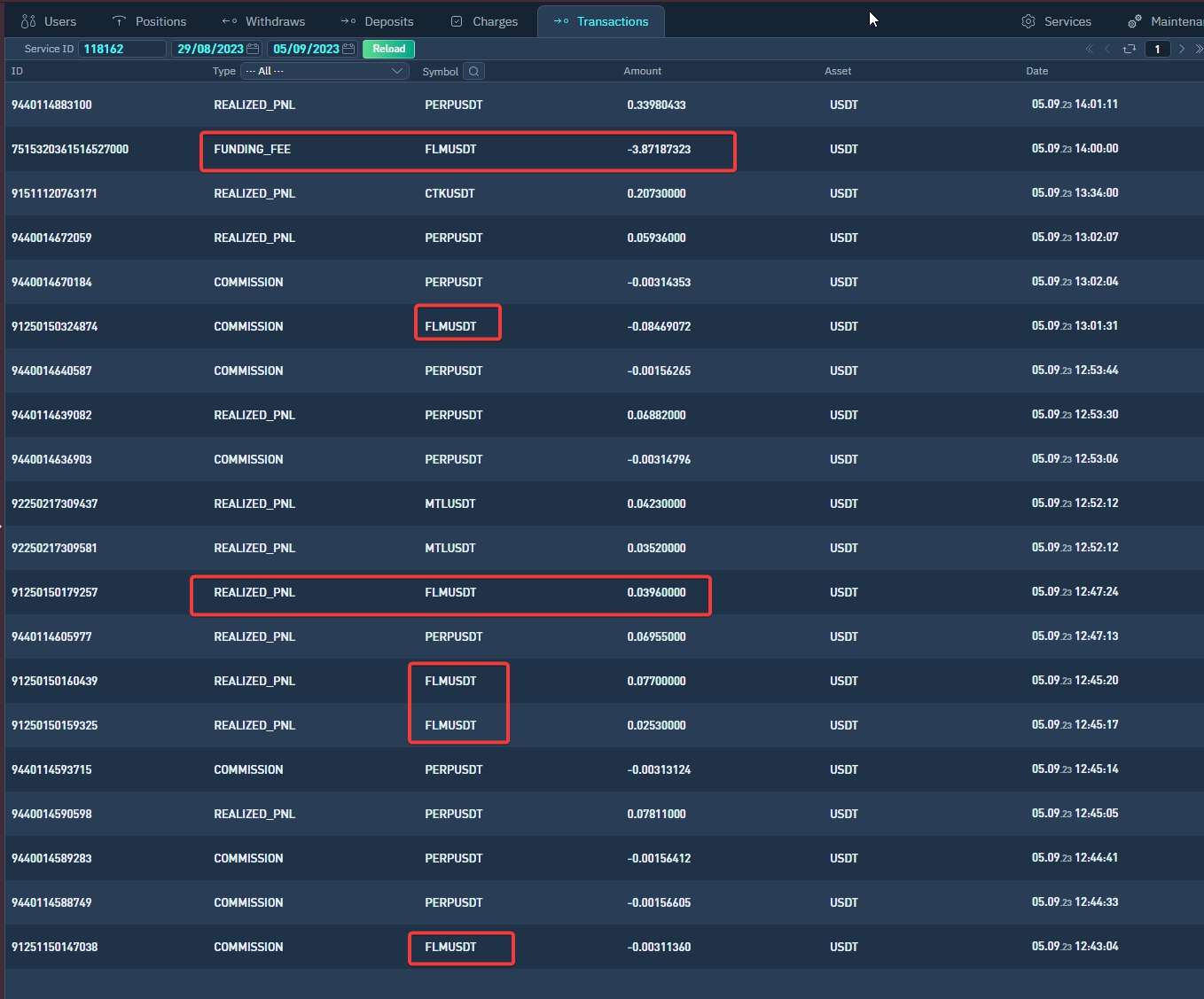Click amount -3.87187323

point(659,149)
